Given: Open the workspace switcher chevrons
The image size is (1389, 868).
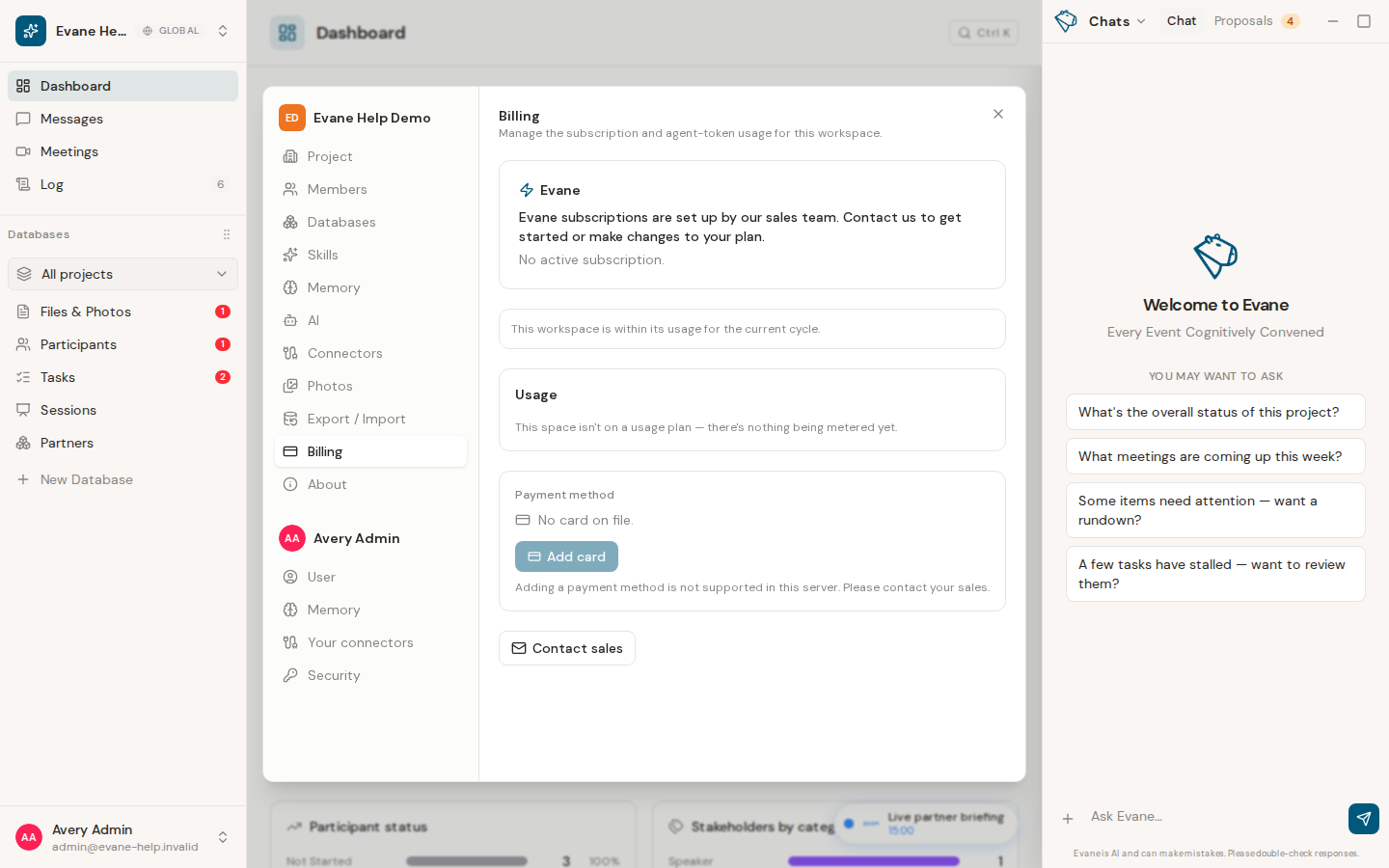Looking at the screenshot, I should click(x=223, y=31).
